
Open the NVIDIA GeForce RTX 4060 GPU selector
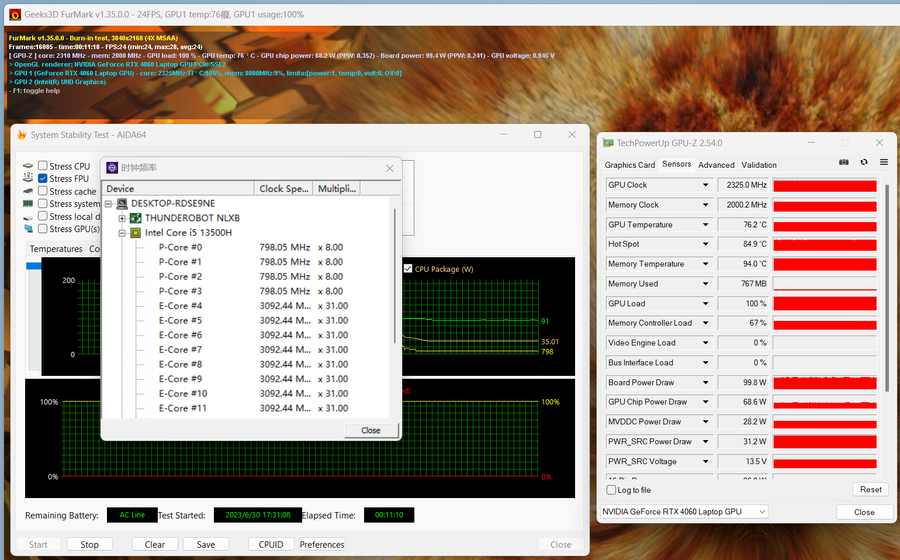click(684, 512)
